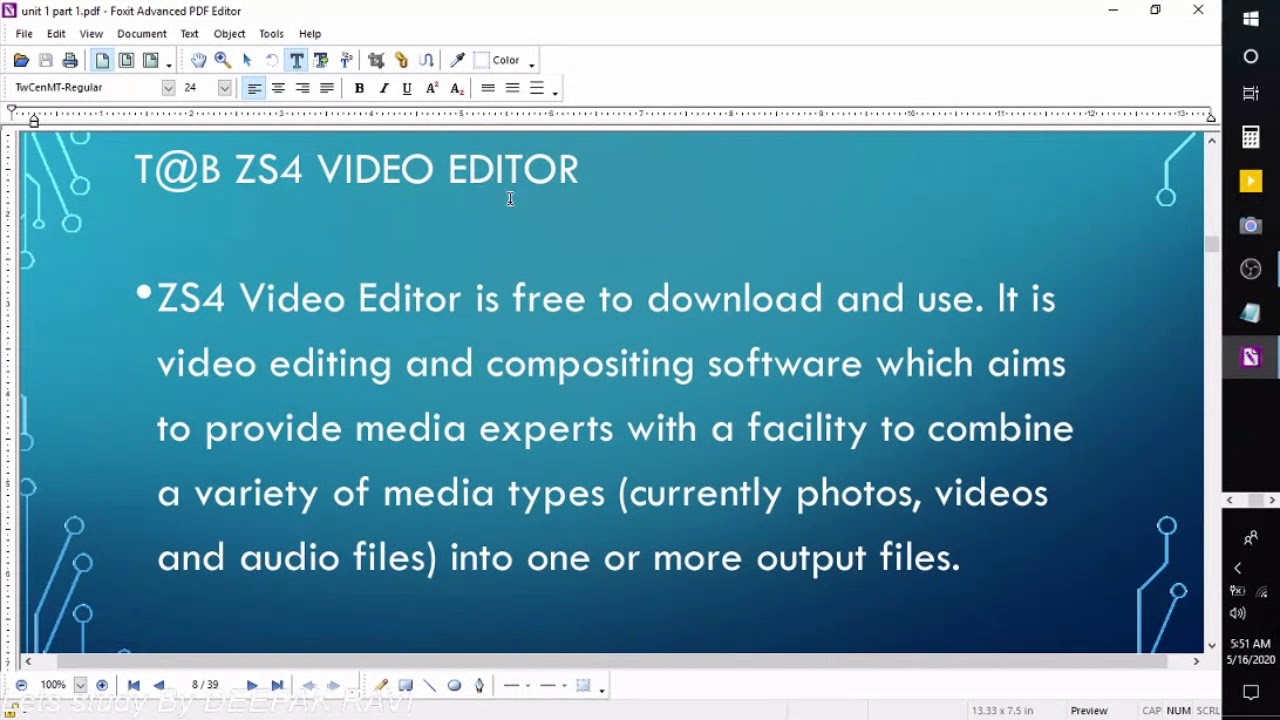Select second page layout view icon
1280x720 pixels.
click(x=126, y=61)
